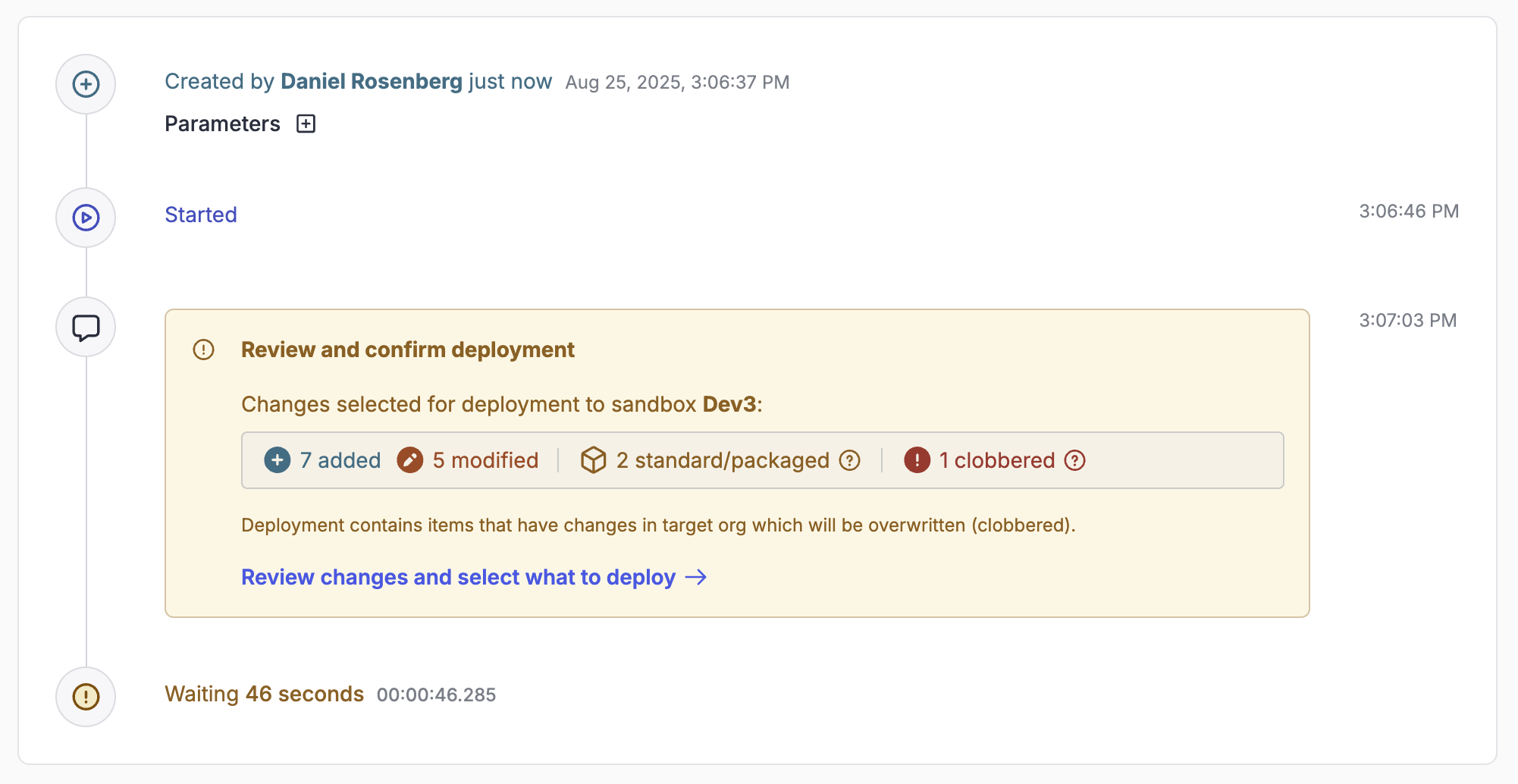Select the 1 clobbered count
Screen dimensions: 1518x784
point(997,460)
